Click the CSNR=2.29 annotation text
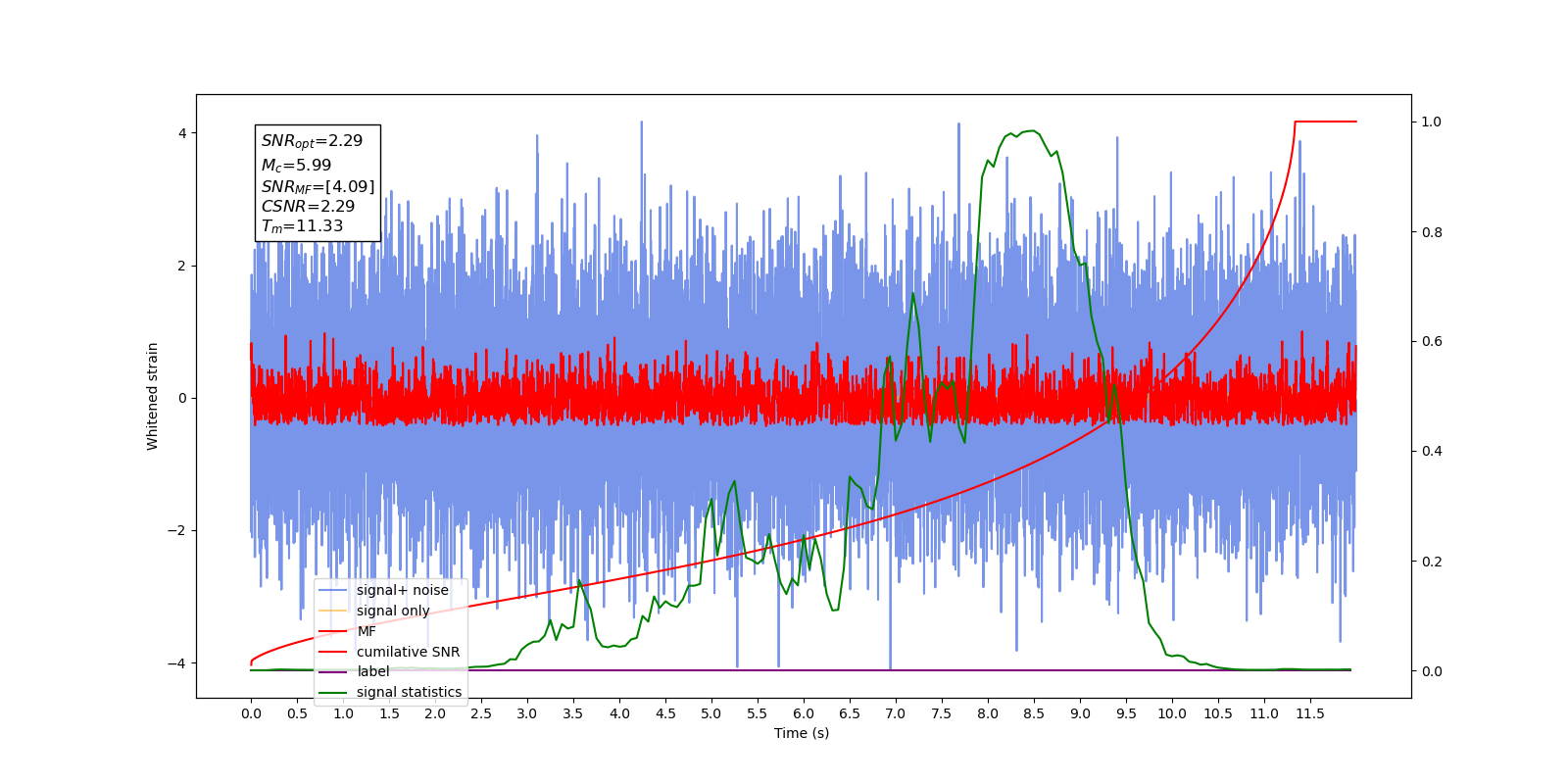 pos(308,206)
